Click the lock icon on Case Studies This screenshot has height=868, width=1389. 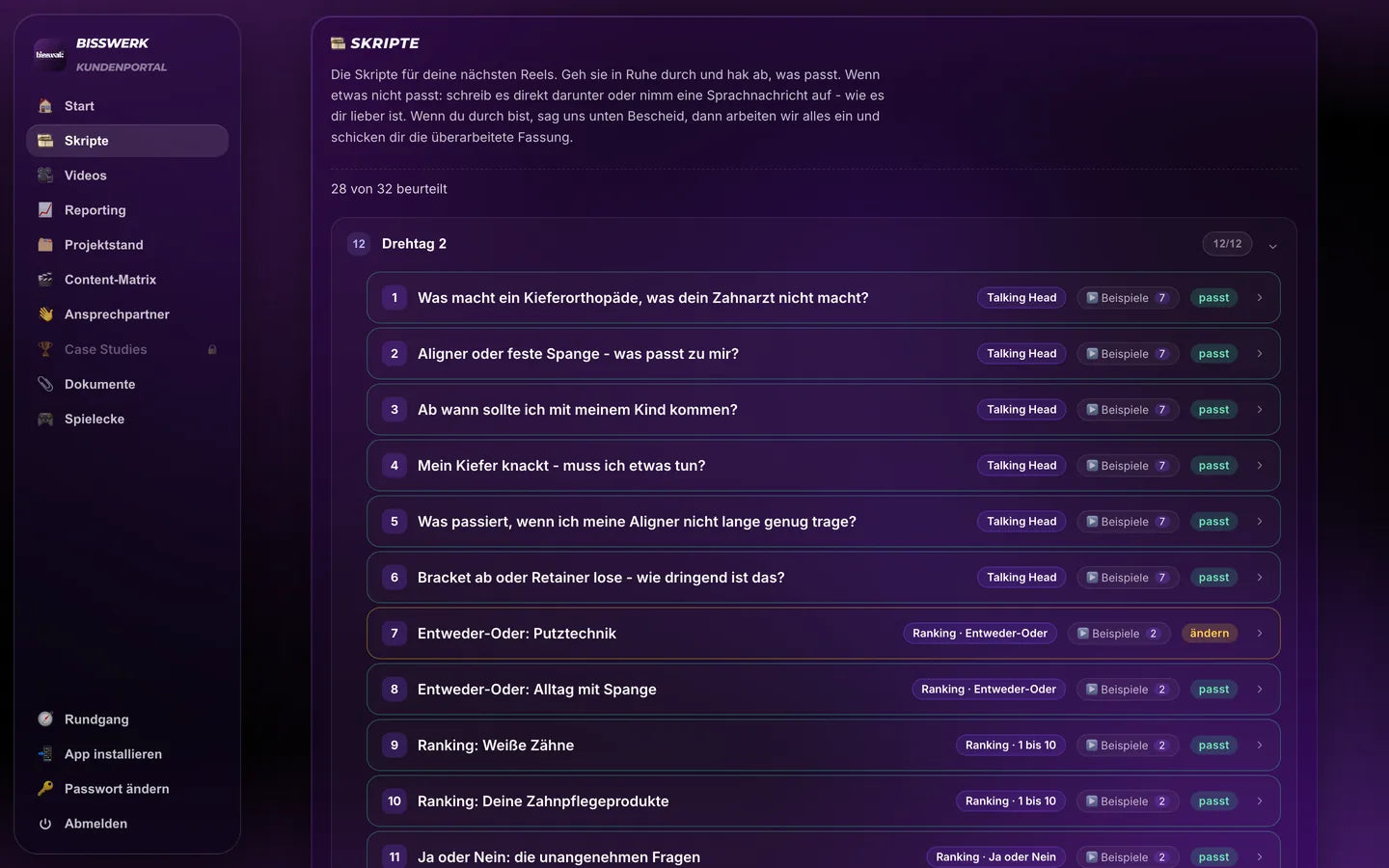(212, 350)
